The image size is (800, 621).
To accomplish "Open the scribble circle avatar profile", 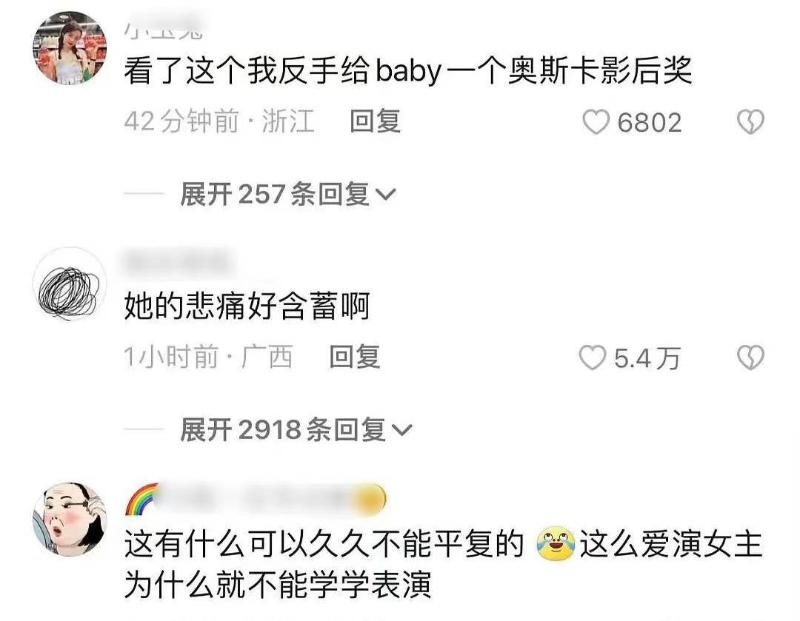I will tap(70, 284).
